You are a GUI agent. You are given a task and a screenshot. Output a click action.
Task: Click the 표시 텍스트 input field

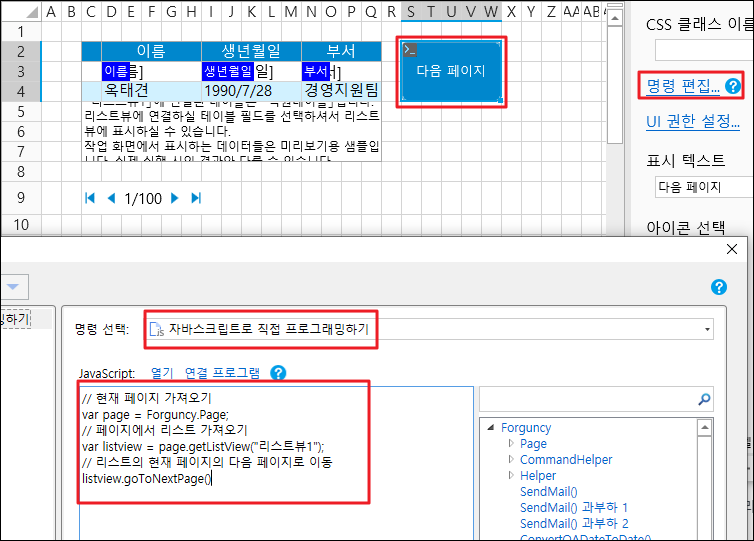pos(702,187)
